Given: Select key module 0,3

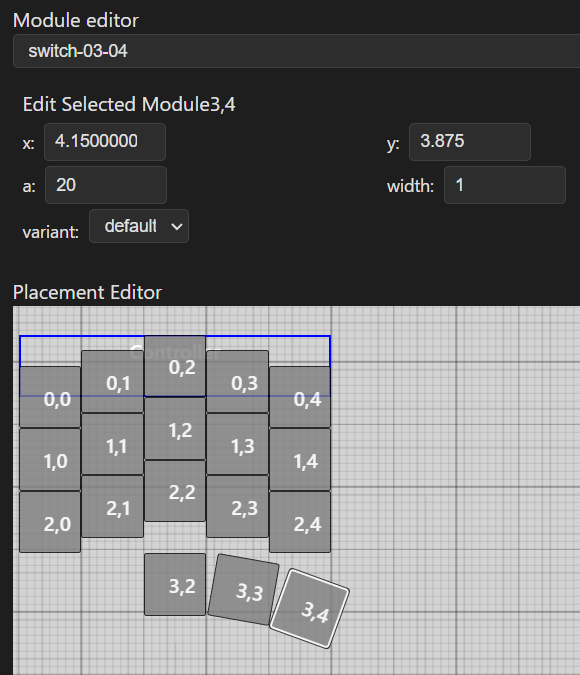Looking at the screenshot, I should coord(237,381).
